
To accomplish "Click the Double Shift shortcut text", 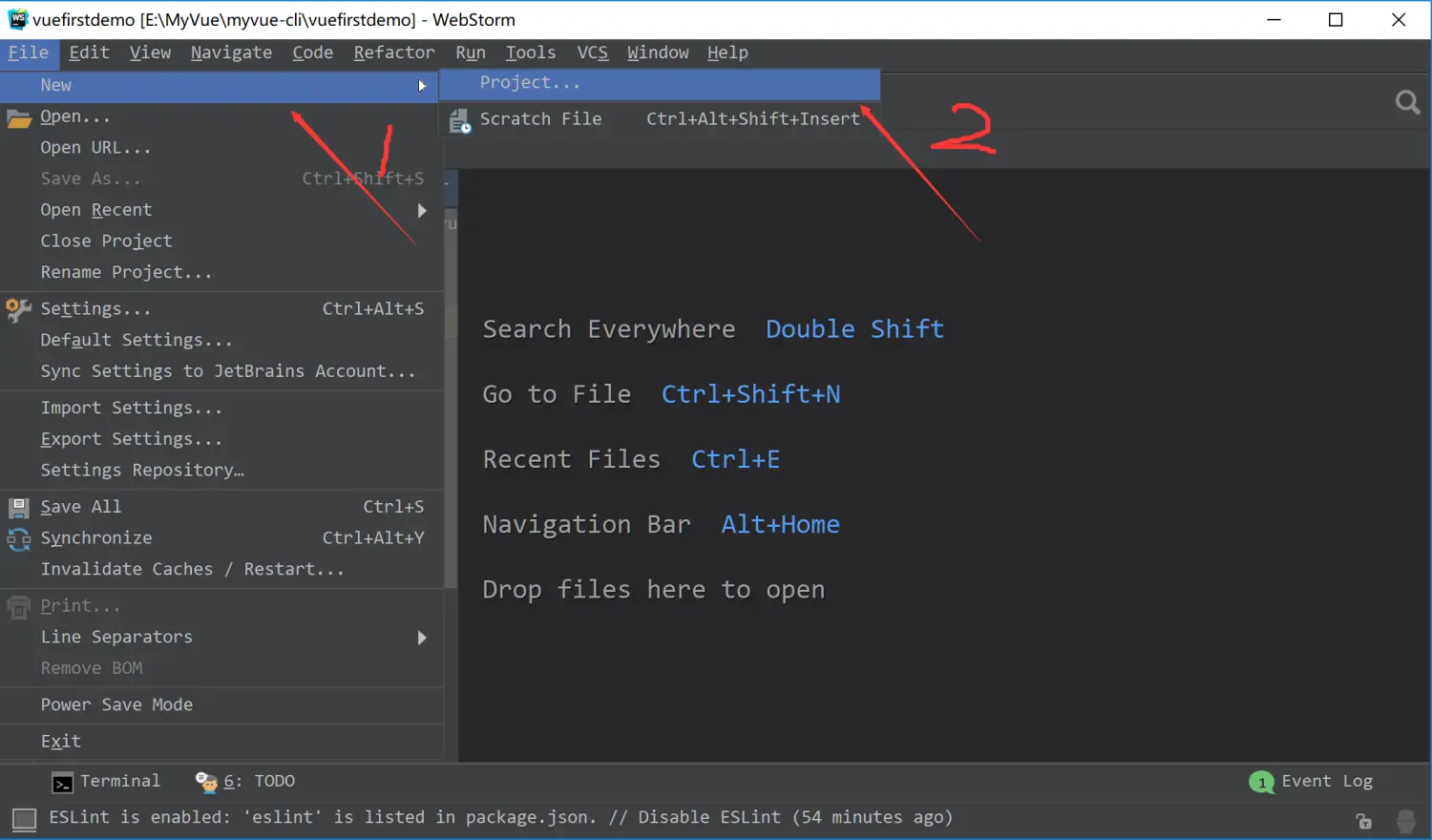I will pyautogui.click(x=854, y=330).
